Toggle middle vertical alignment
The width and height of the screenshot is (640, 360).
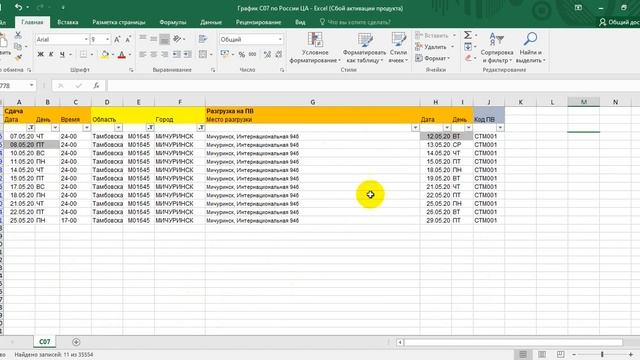click(x=153, y=39)
